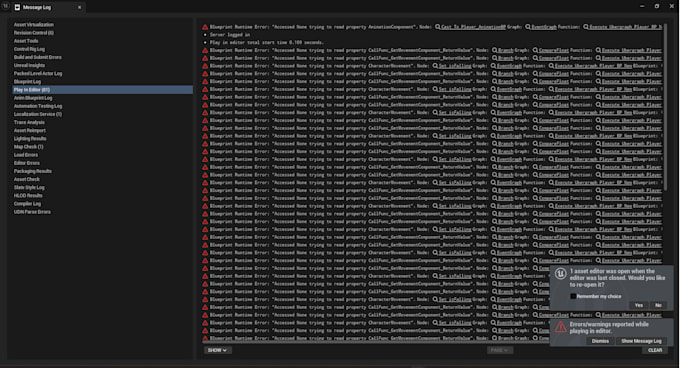The width and height of the screenshot is (680, 368).
Task: Maximize the Message Log window
Action: pos(657,6)
